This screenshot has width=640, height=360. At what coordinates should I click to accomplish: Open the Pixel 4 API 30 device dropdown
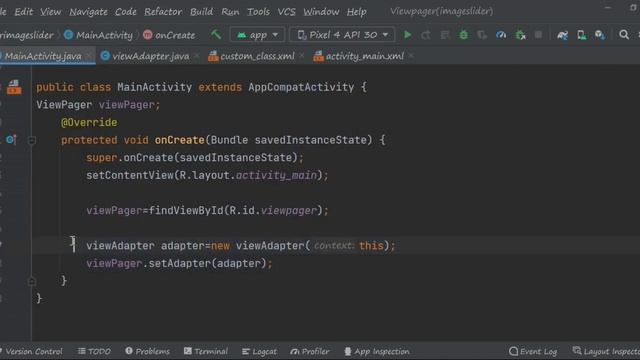pos(342,35)
